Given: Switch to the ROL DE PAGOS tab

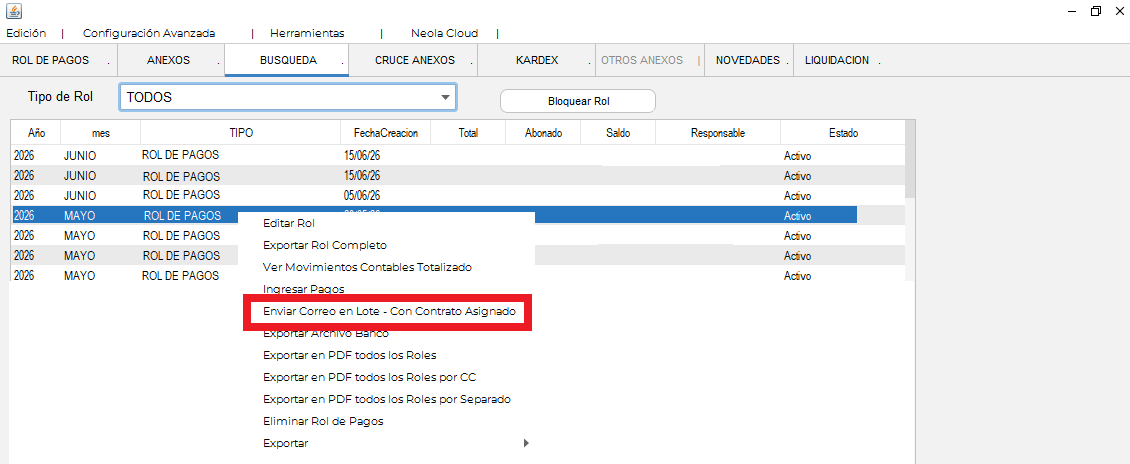Looking at the screenshot, I should pos(50,61).
